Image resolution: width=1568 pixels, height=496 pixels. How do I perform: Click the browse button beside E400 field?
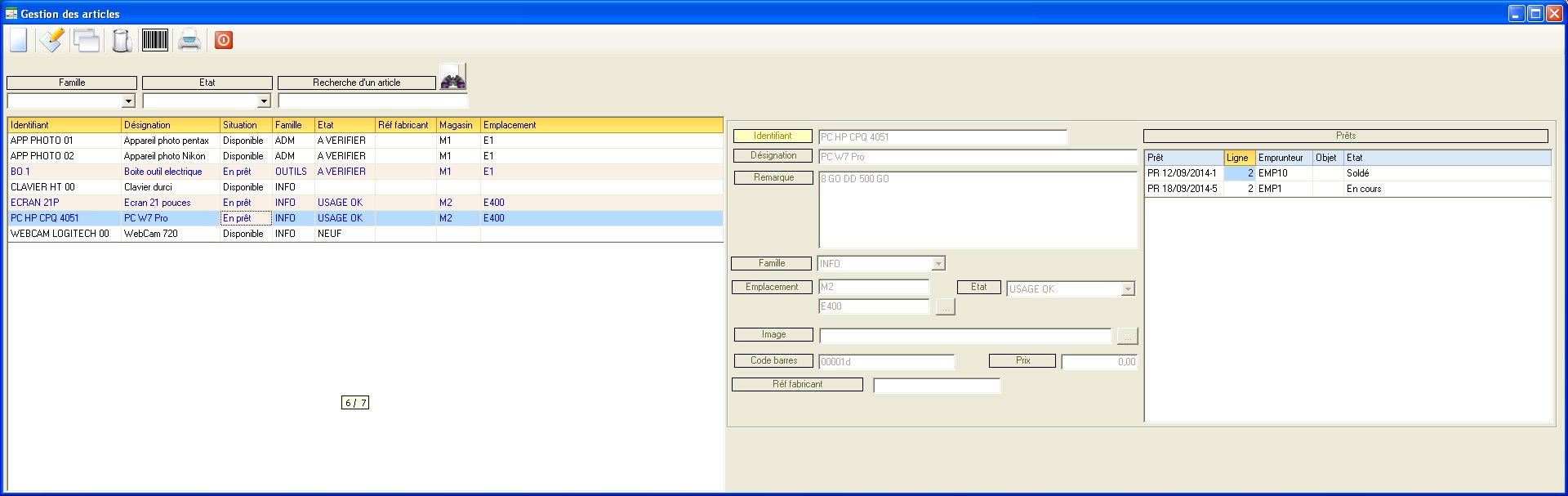945,307
